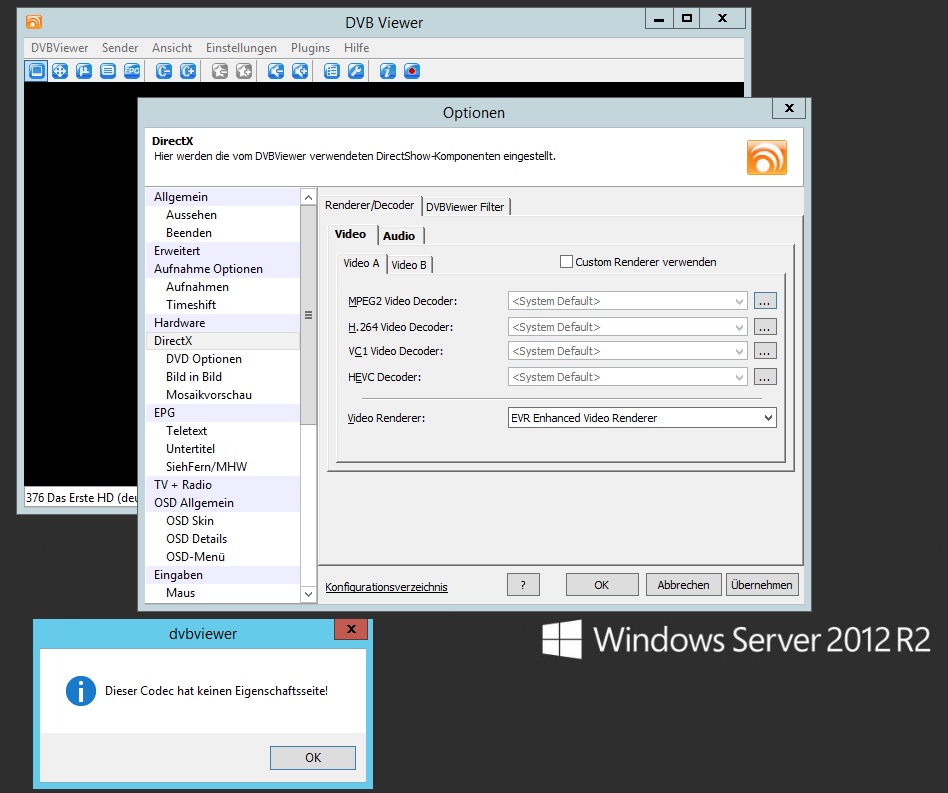Image resolution: width=948 pixels, height=793 pixels.
Task: Switch to the Video B tab
Action: [x=409, y=265]
